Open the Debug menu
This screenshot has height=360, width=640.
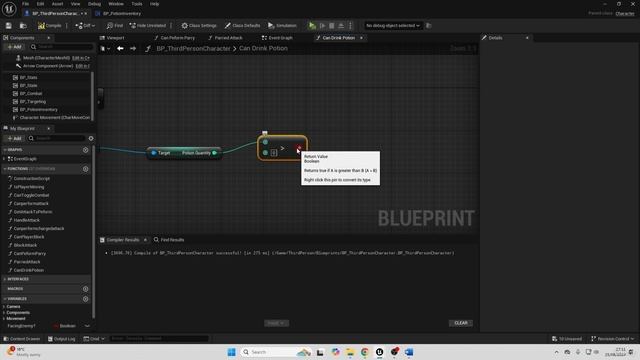click(94, 4)
